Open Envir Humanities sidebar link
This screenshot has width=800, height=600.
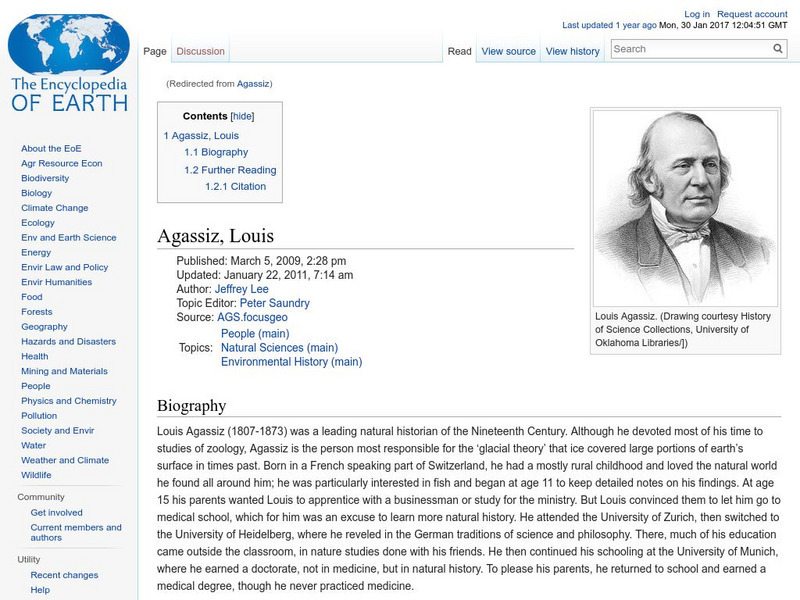pyautogui.click(x=57, y=282)
